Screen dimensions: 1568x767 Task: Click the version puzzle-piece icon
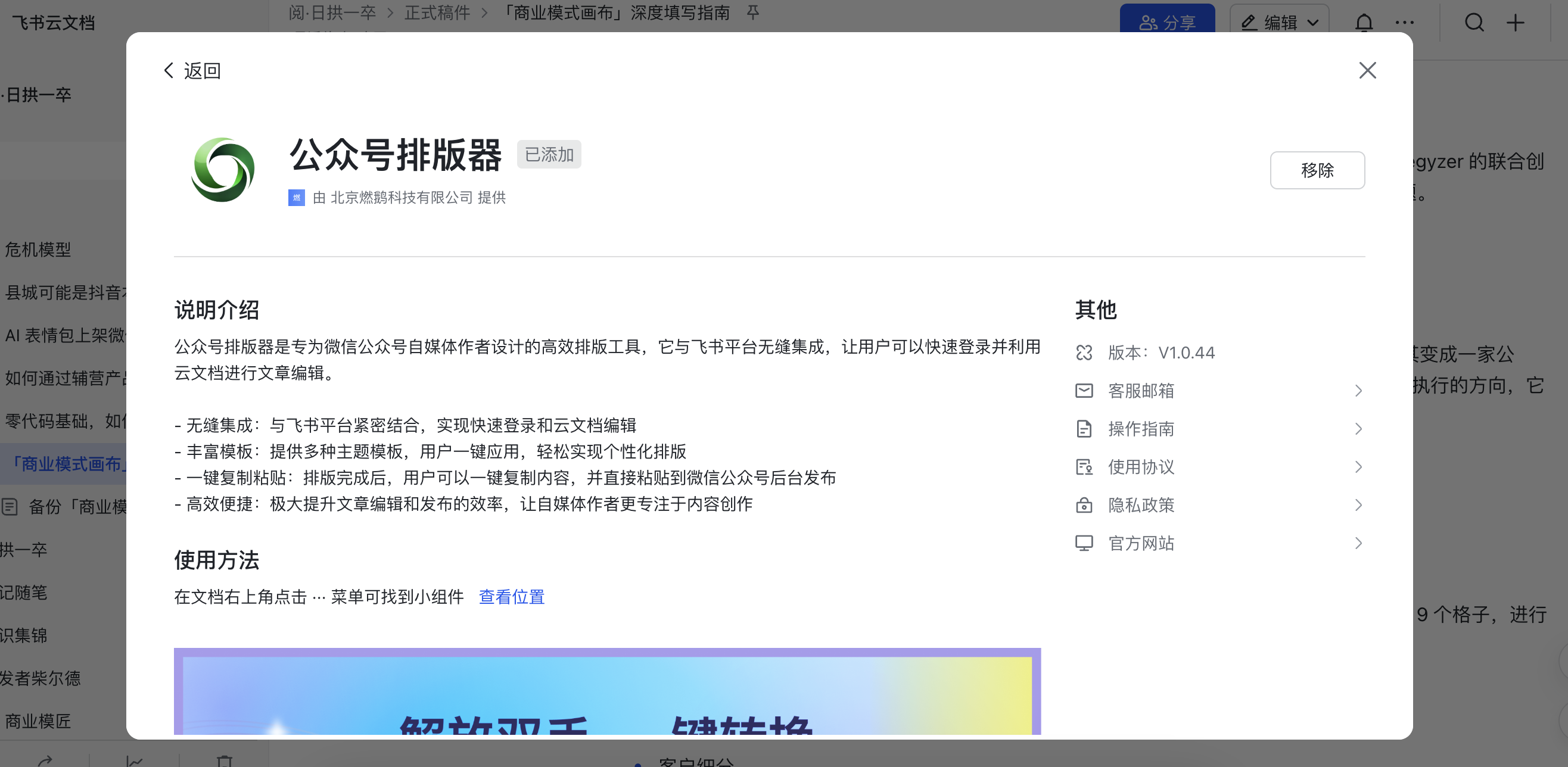pos(1084,353)
